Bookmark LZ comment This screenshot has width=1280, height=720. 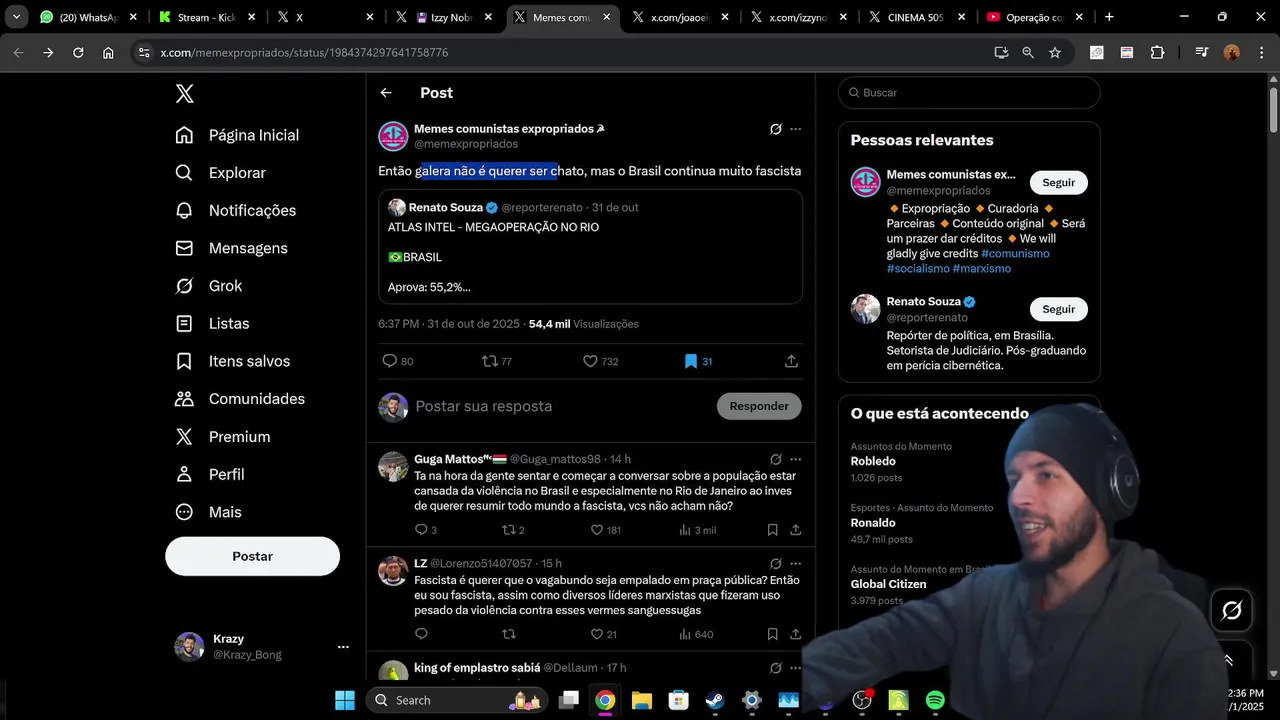[x=772, y=634]
